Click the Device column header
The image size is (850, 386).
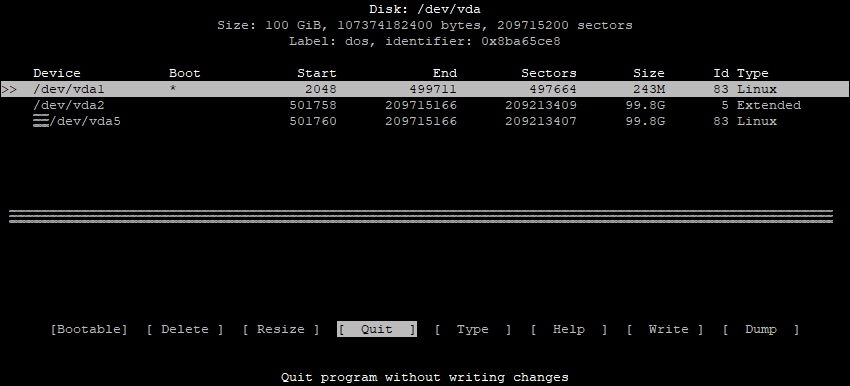tap(56, 73)
